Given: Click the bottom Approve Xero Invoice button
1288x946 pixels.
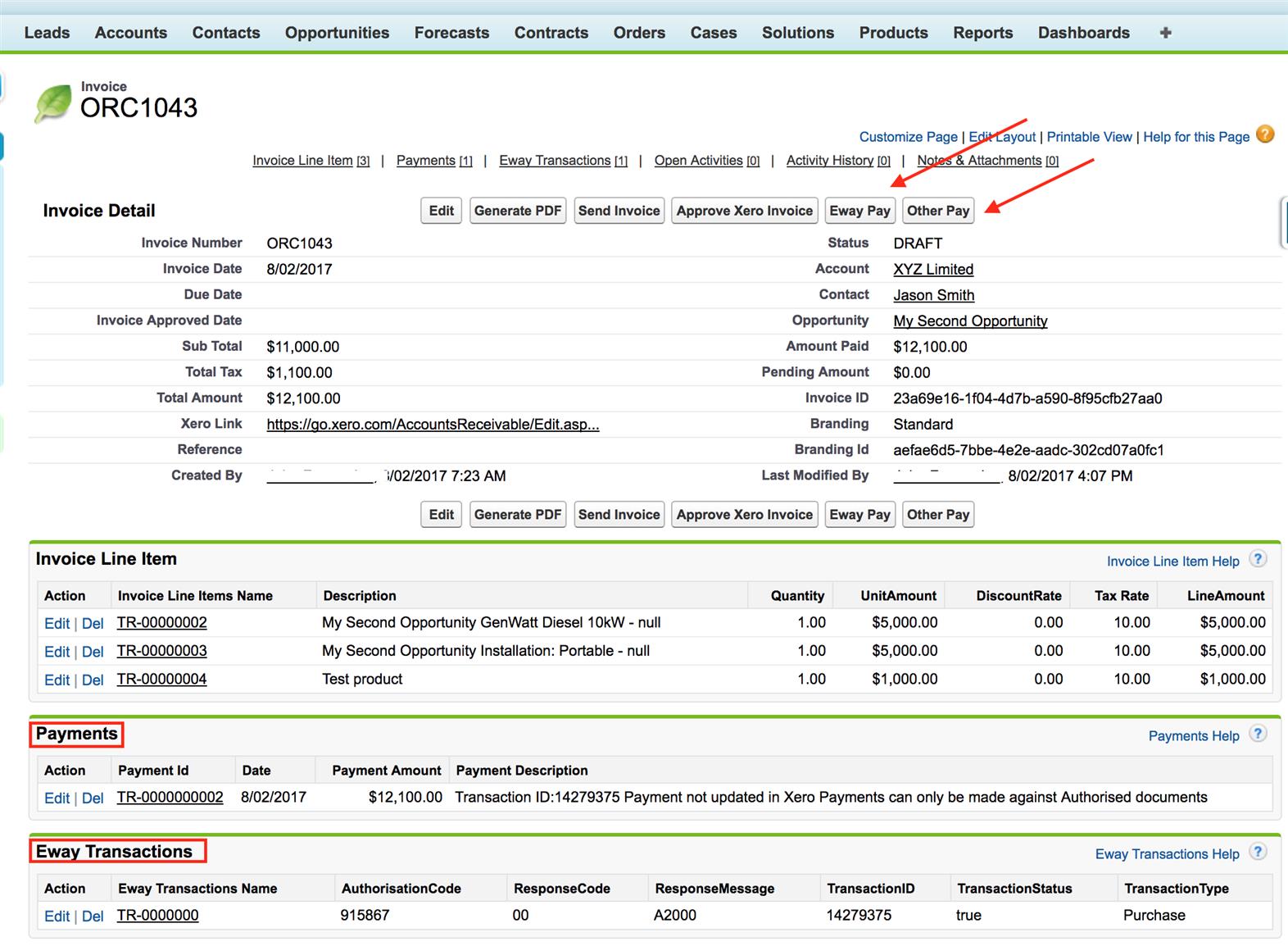Looking at the screenshot, I should pyautogui.click(x=745, y=515).
